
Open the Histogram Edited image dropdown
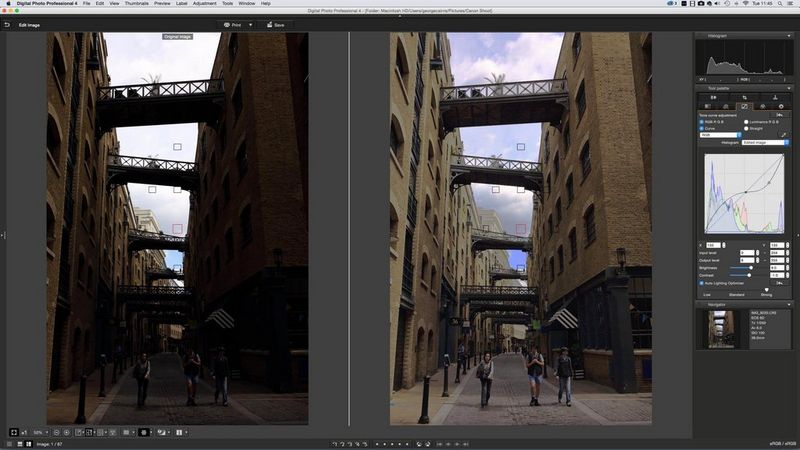coord(766,142)
